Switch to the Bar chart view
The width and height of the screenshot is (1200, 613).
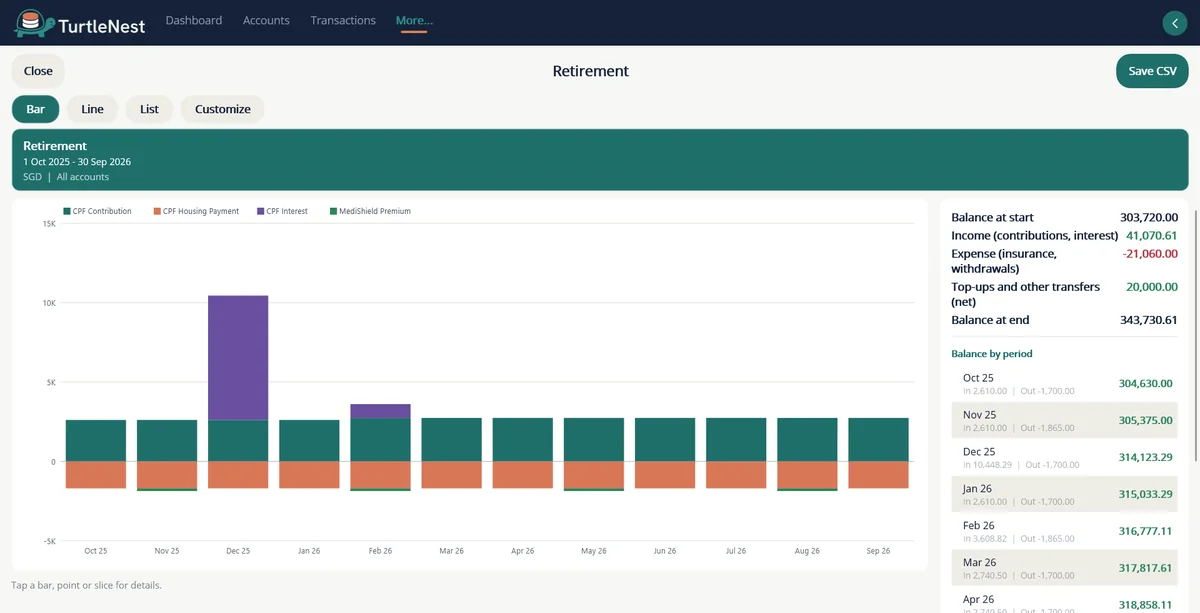35,109
